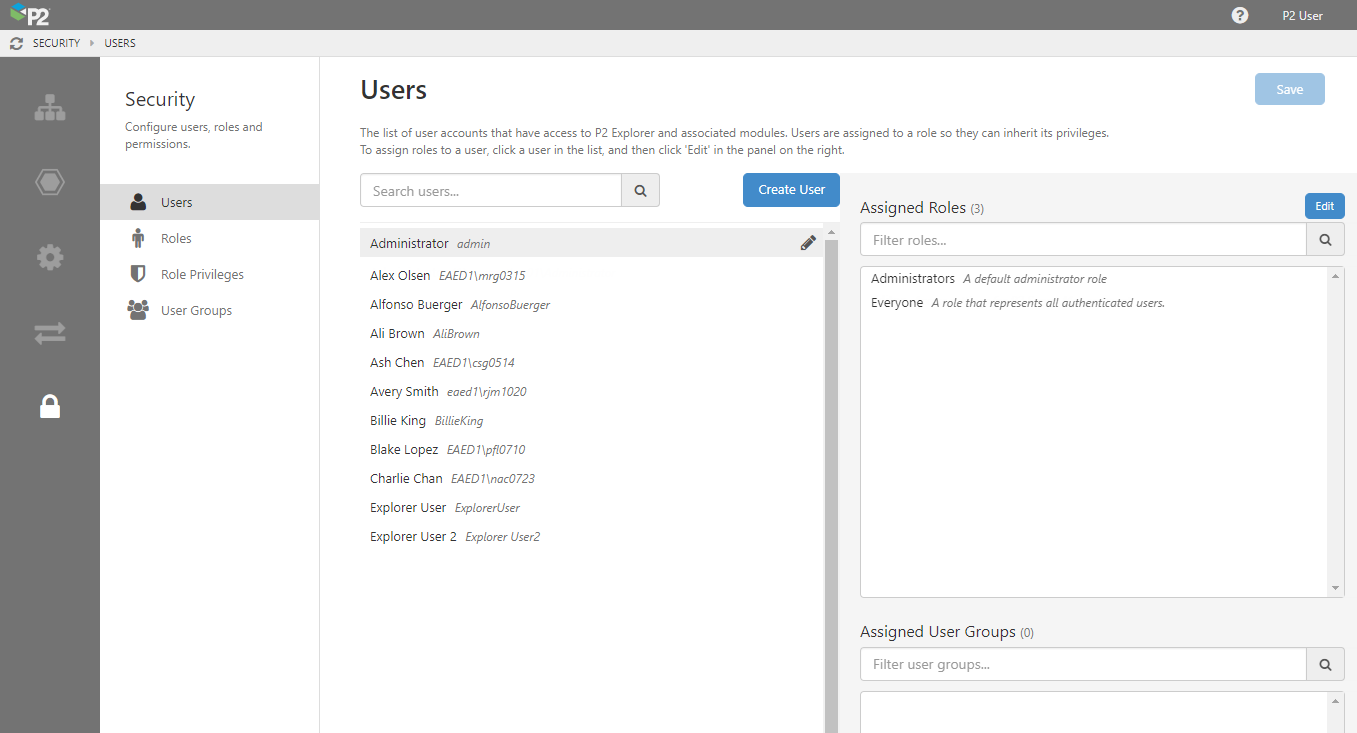Open the P2 User account menu
This screenshot has height=733, width=1357.
tap(1302, 15)
